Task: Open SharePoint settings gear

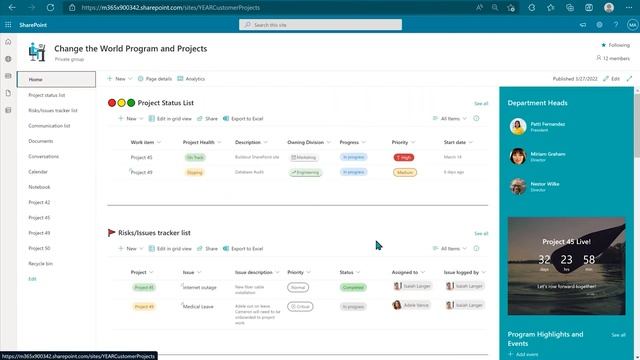Action: coord(599,25)
